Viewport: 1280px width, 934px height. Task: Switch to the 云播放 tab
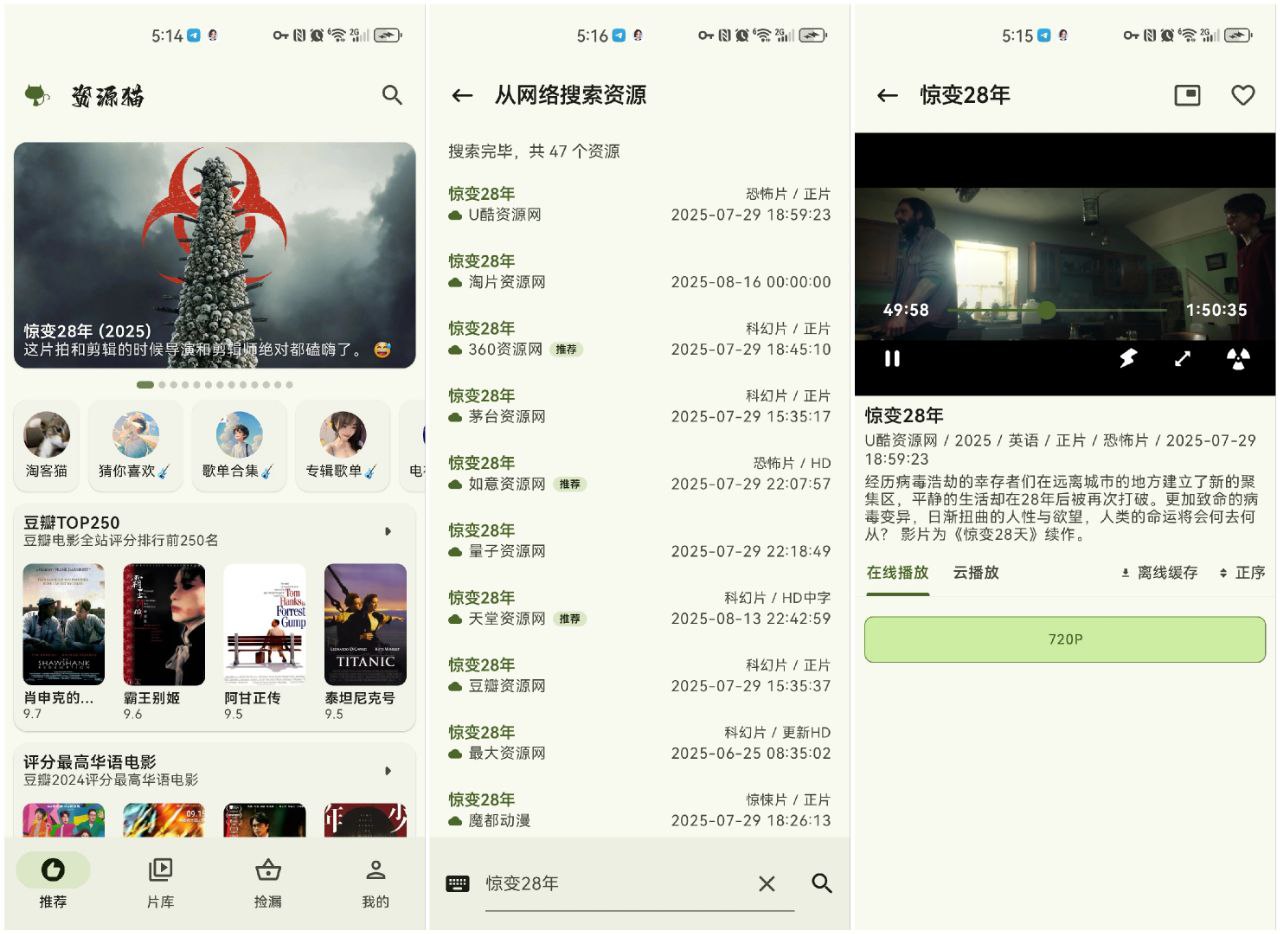pyautogui.click(x=975, y=573)
